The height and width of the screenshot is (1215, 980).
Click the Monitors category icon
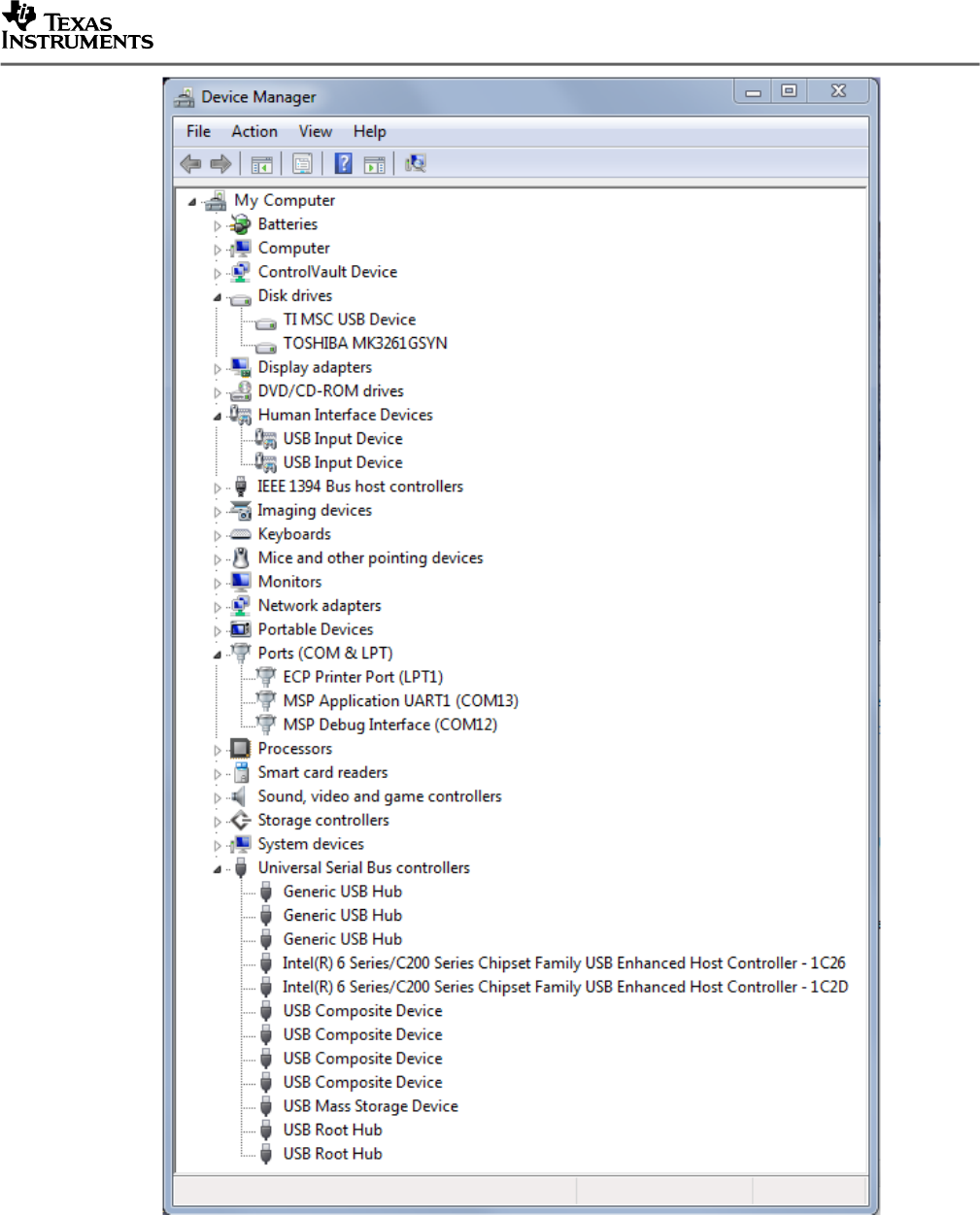[x=240, y=582]
